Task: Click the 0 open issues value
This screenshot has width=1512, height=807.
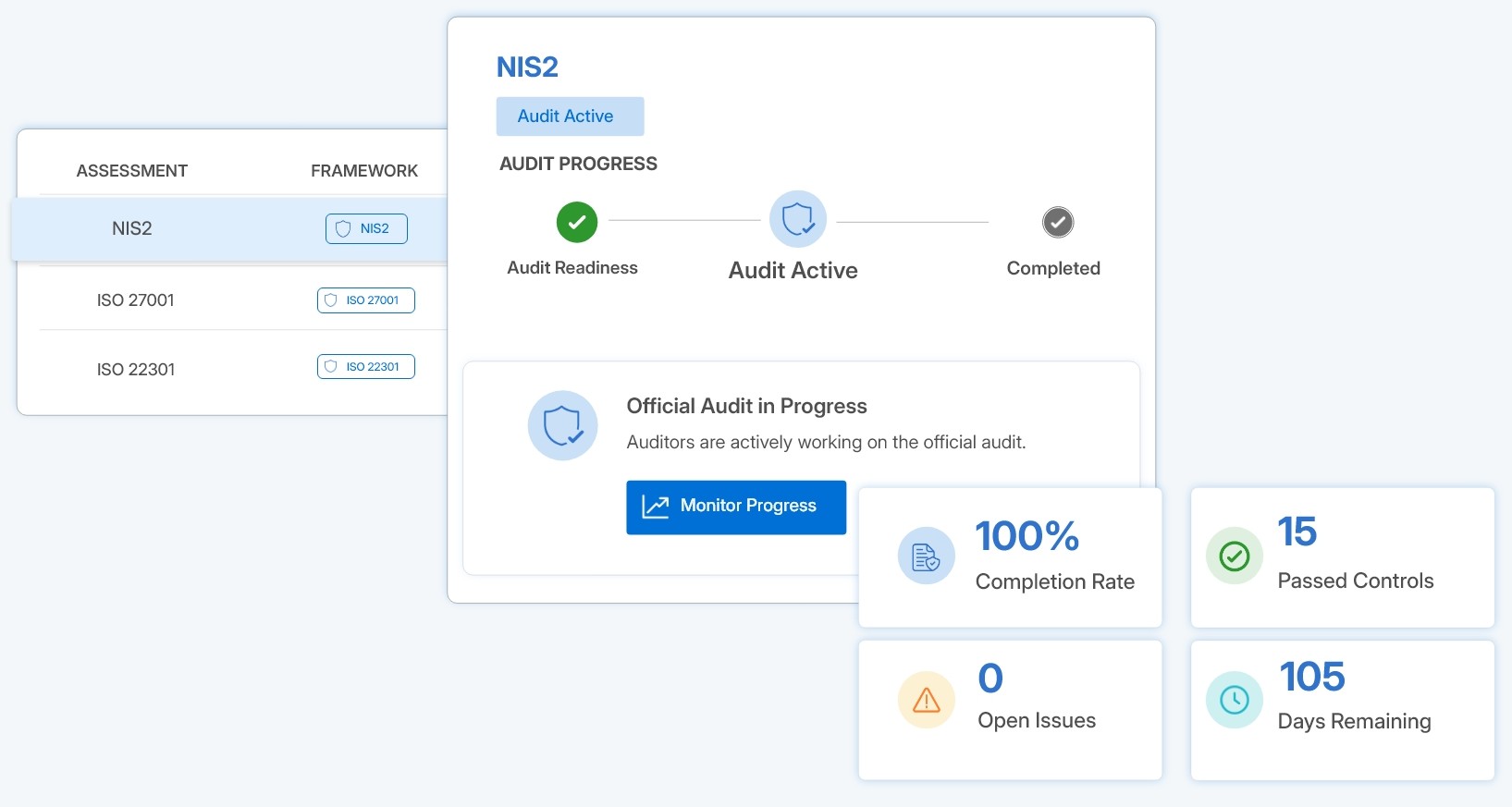Action: click(x=990, y=679)
